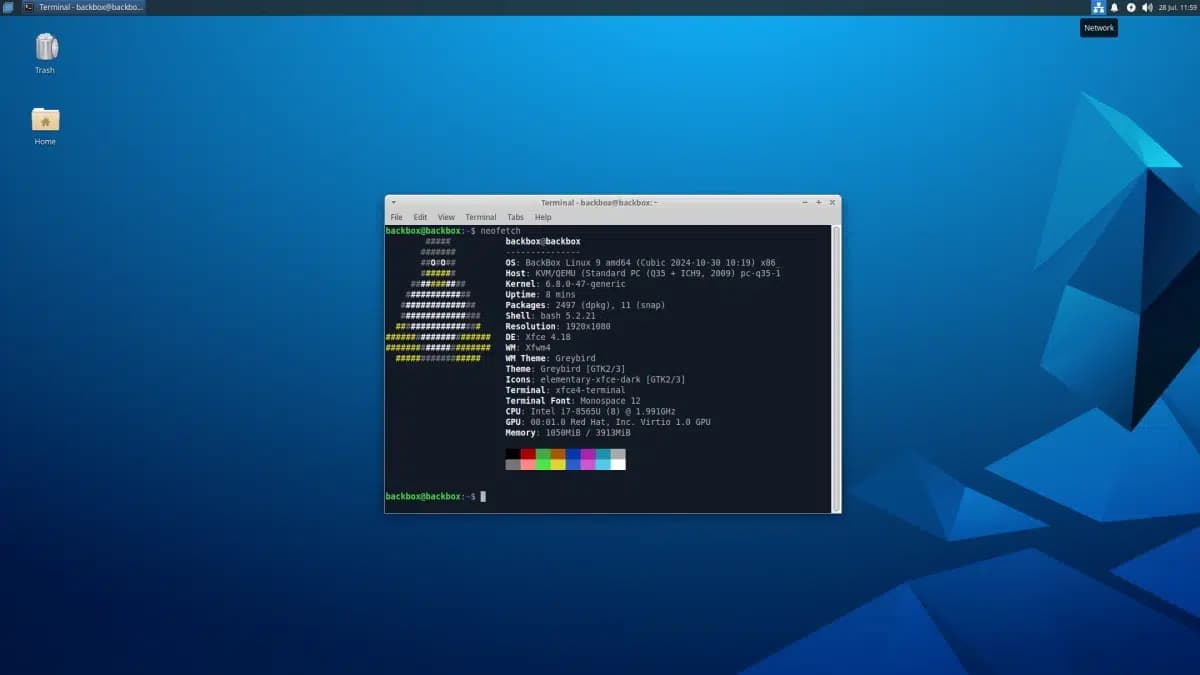Viewport: 1200px width, 675px height.
Task: Click the 'Shell: bash 5.2.21' line
Action: pyautogui.click(x=550, y=315)
